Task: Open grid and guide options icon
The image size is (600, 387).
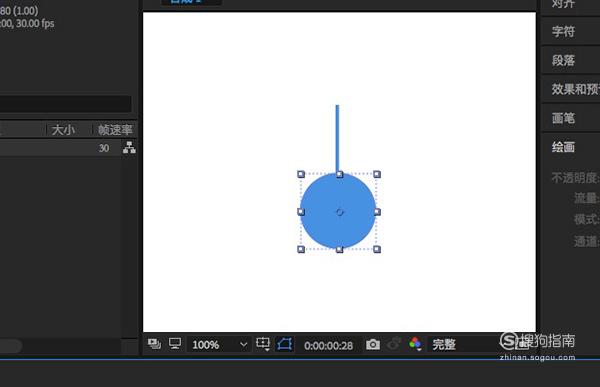Action: coord(263,344)
